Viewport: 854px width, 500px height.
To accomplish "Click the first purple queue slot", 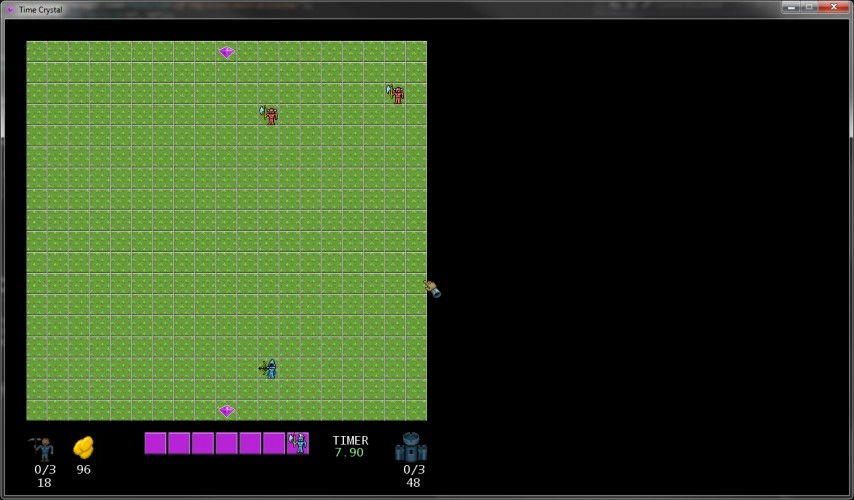I will [155, 443].
